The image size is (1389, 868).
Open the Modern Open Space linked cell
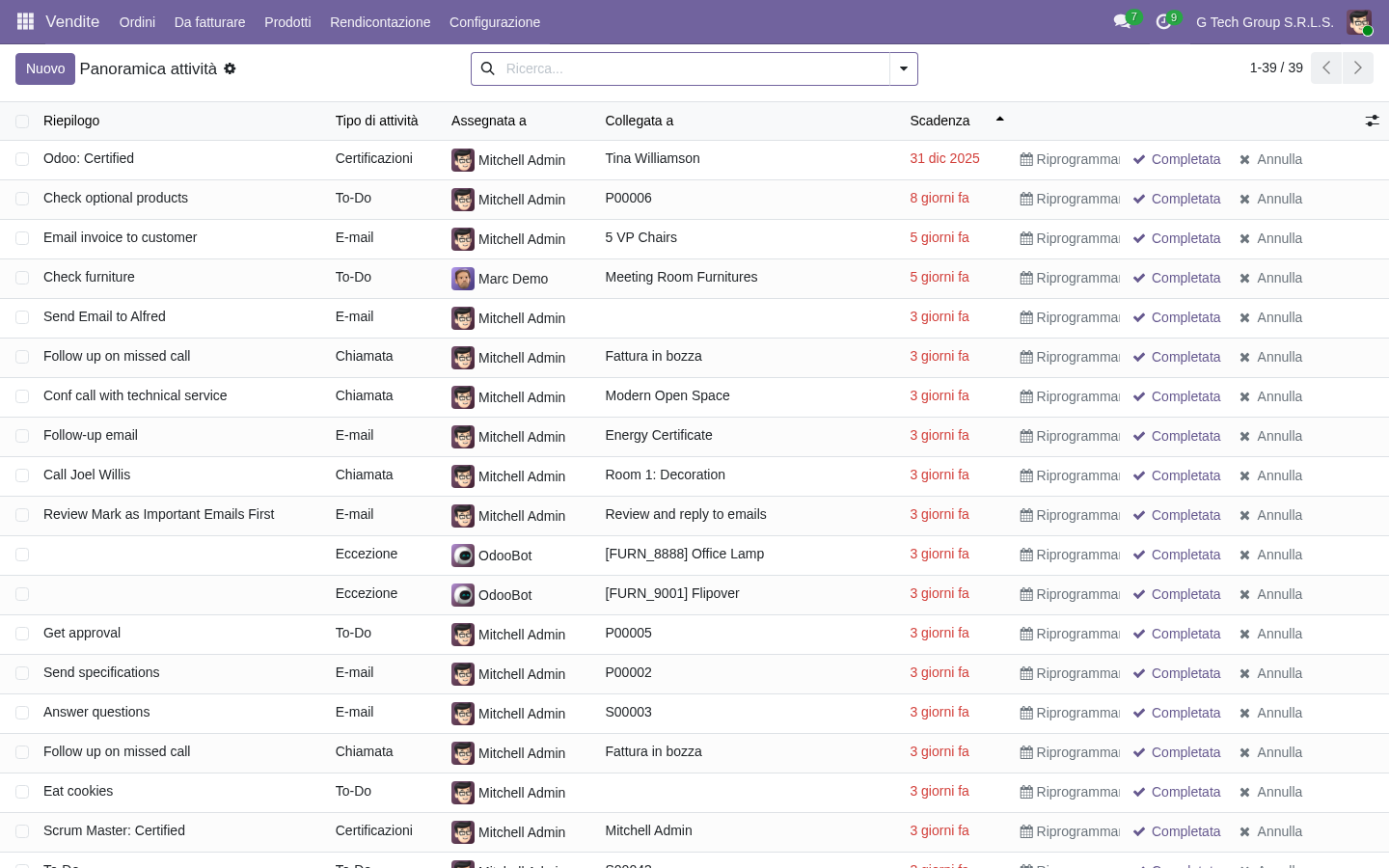click(667, 395)
